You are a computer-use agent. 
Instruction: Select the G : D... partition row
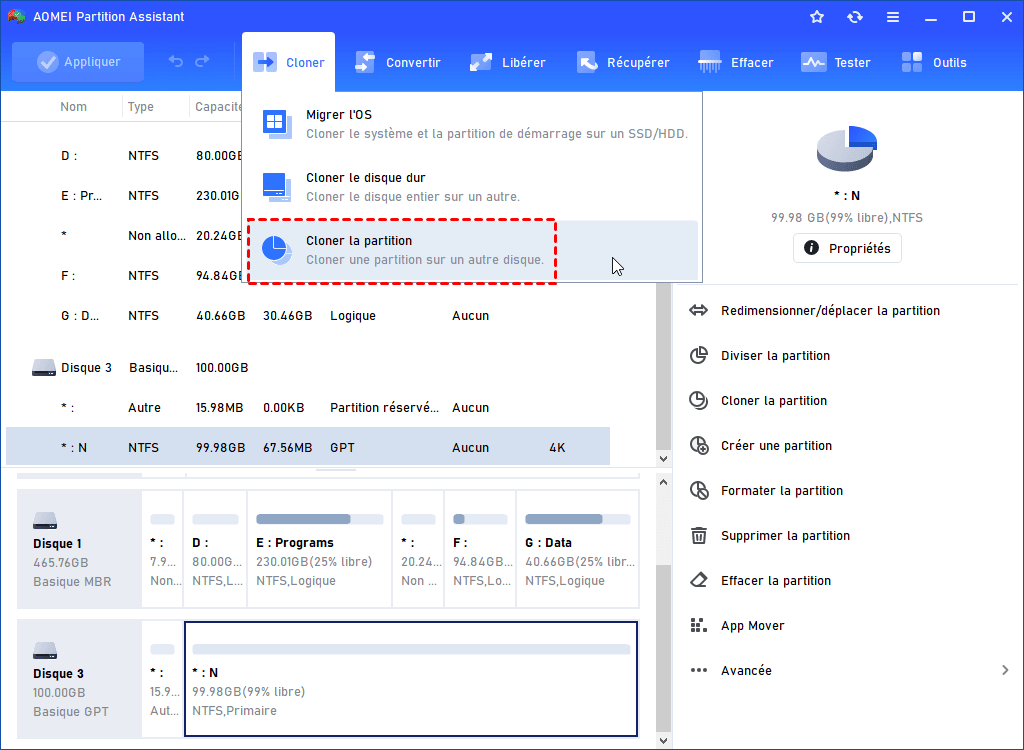pyautogui.click(x=308, y=316)
